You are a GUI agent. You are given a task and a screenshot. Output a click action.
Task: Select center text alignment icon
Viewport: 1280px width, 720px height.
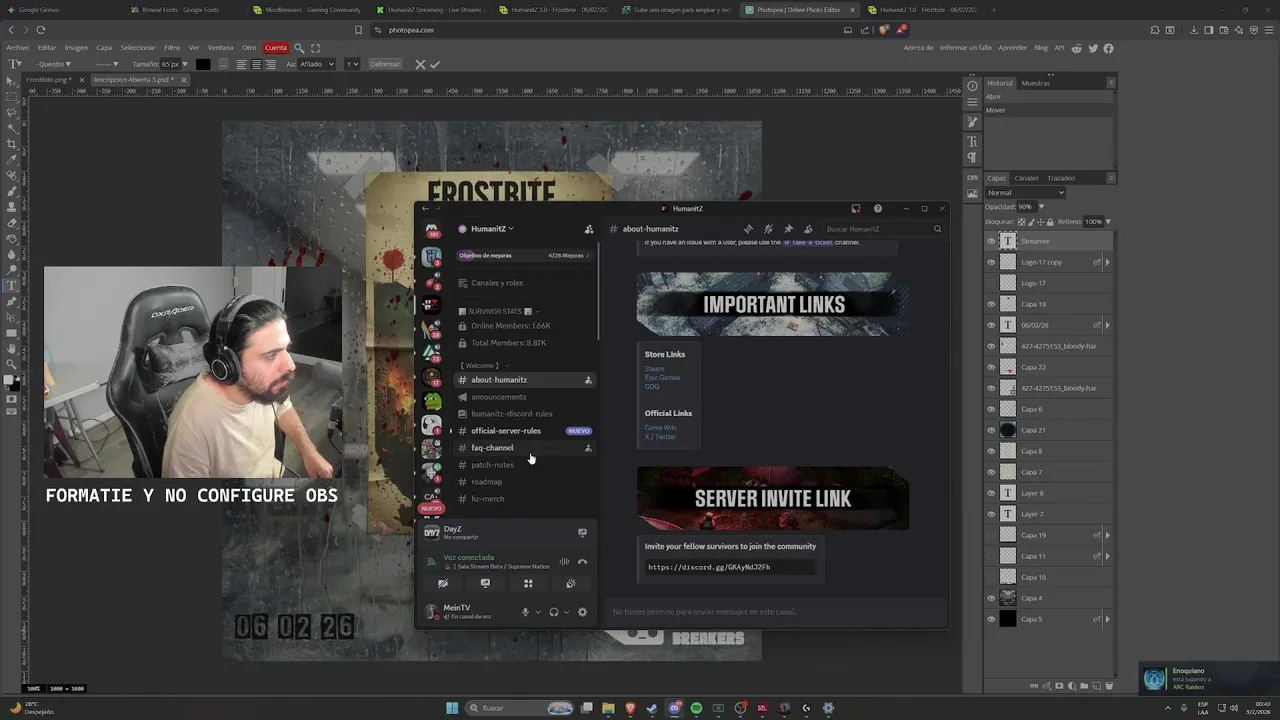click(256, 64)
